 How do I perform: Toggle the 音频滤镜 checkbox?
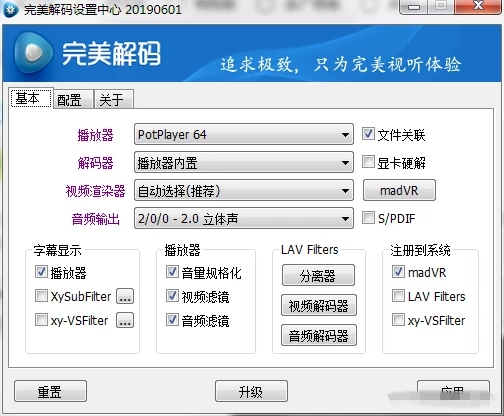click(172, 320)
